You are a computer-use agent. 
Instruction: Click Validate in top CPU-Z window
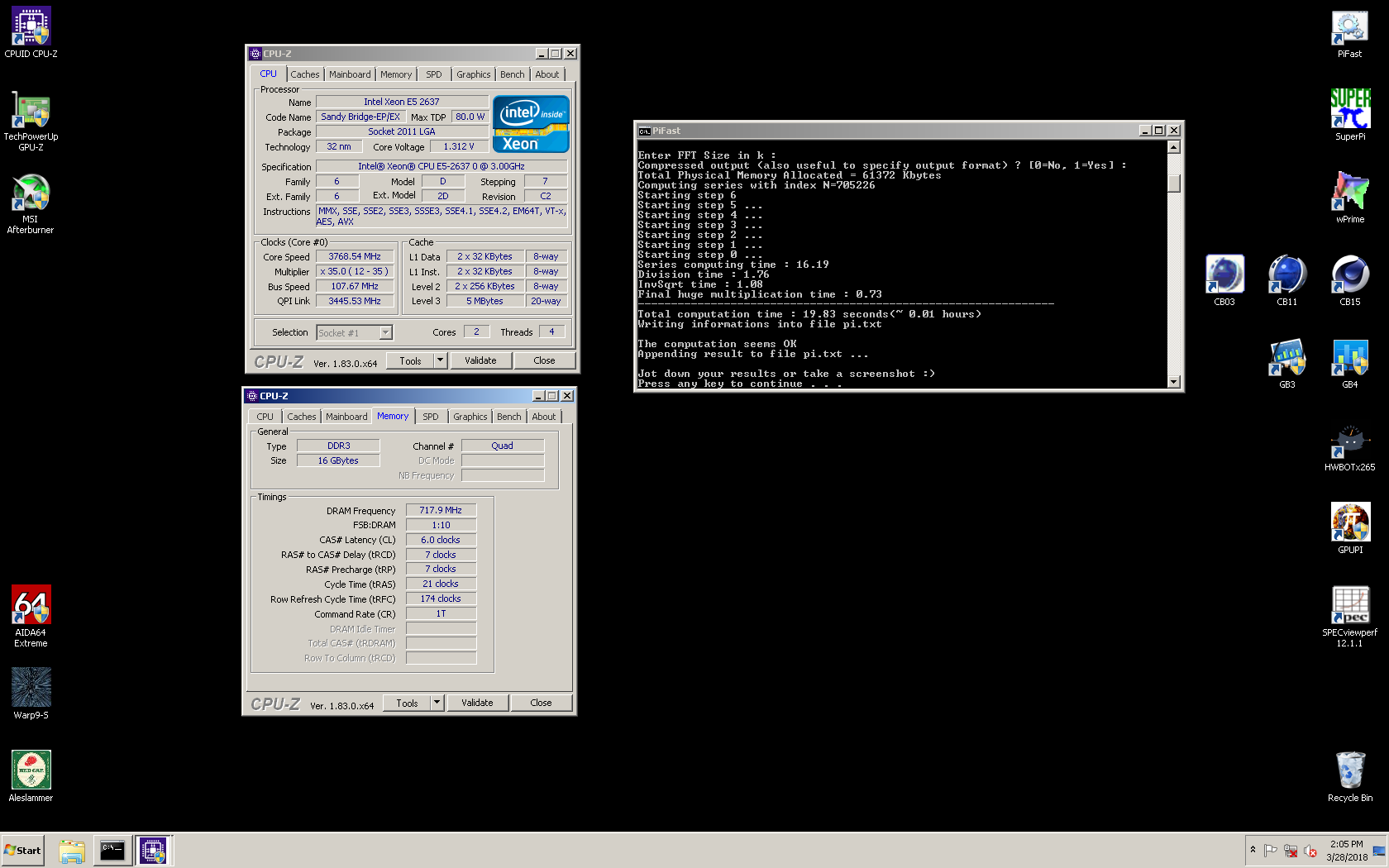480,361
